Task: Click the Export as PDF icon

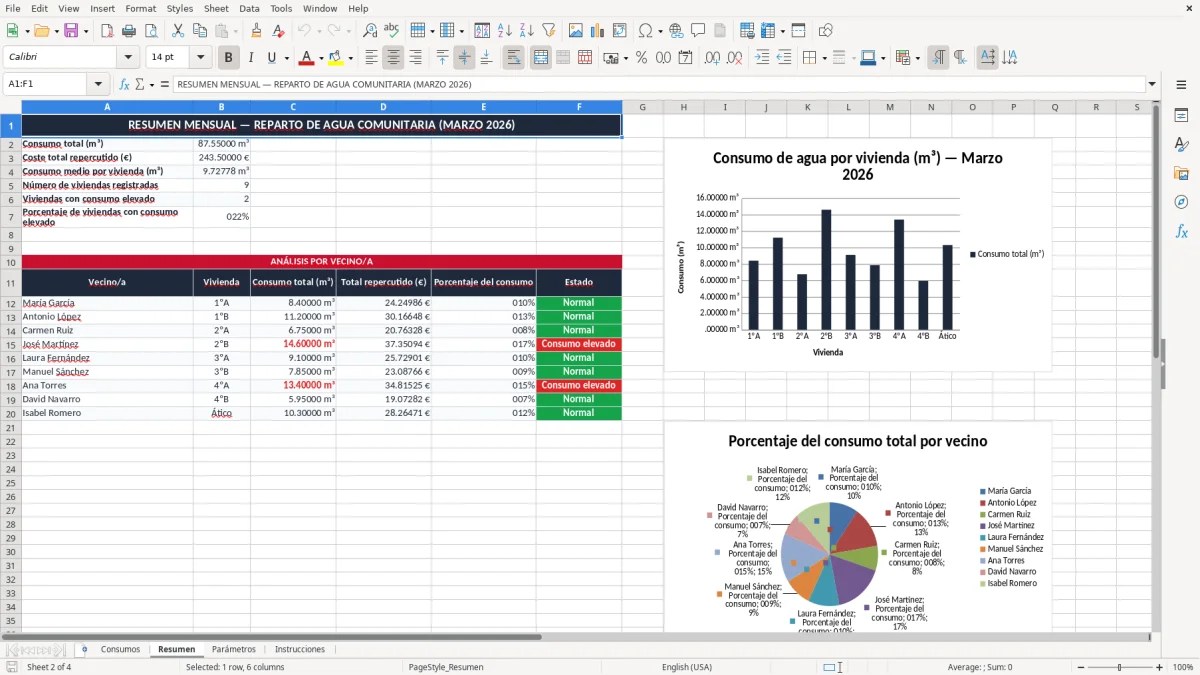Action: 108,31
